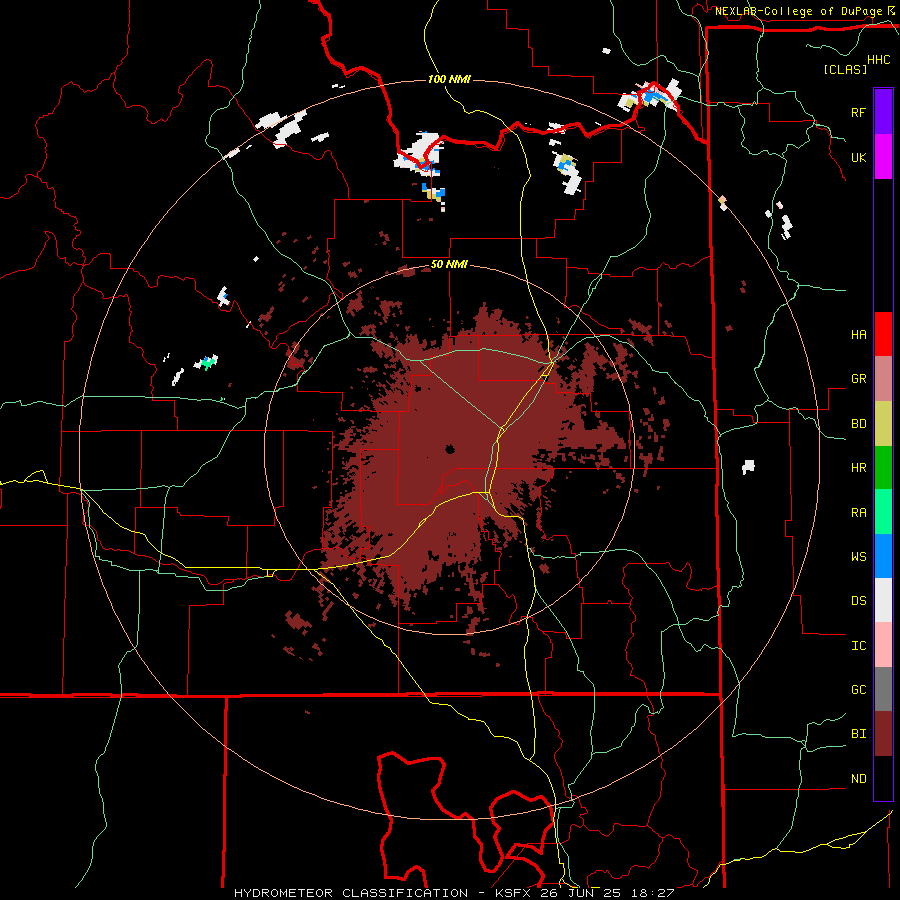Click the black radar site dot at center
Image resolution: width=900 pixels, height=900 pixels.
click(450, 449)
